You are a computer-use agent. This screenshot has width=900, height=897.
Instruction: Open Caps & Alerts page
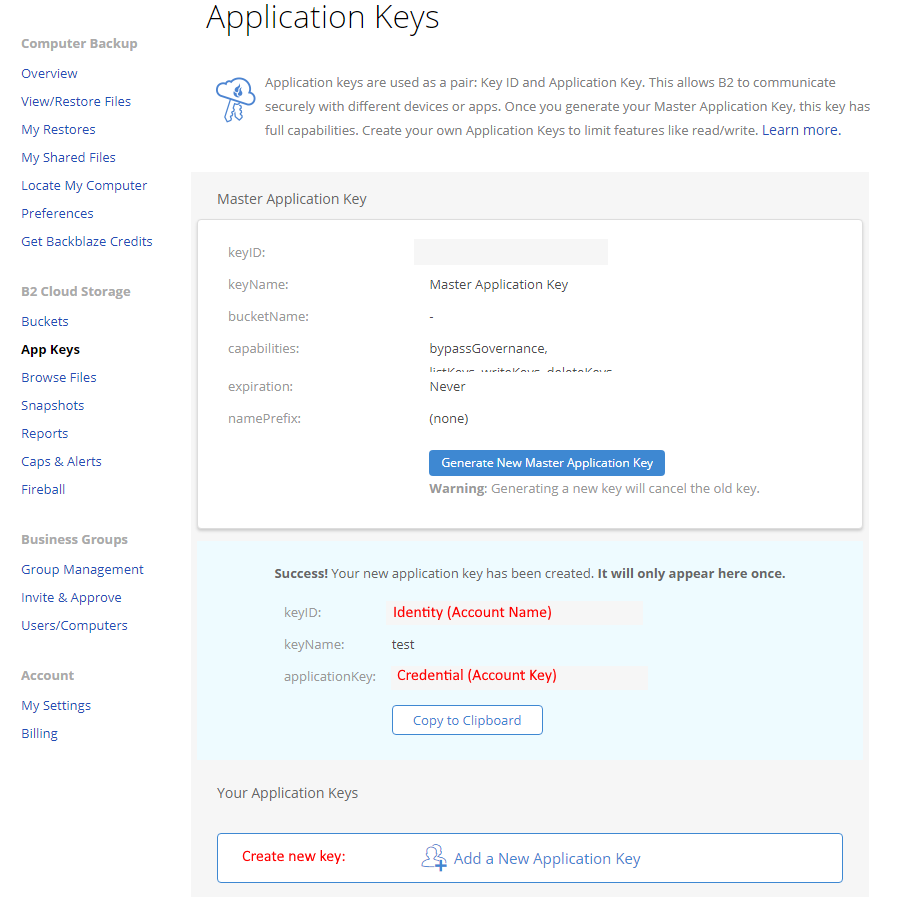pyautogui.click(x=61, y=461)
